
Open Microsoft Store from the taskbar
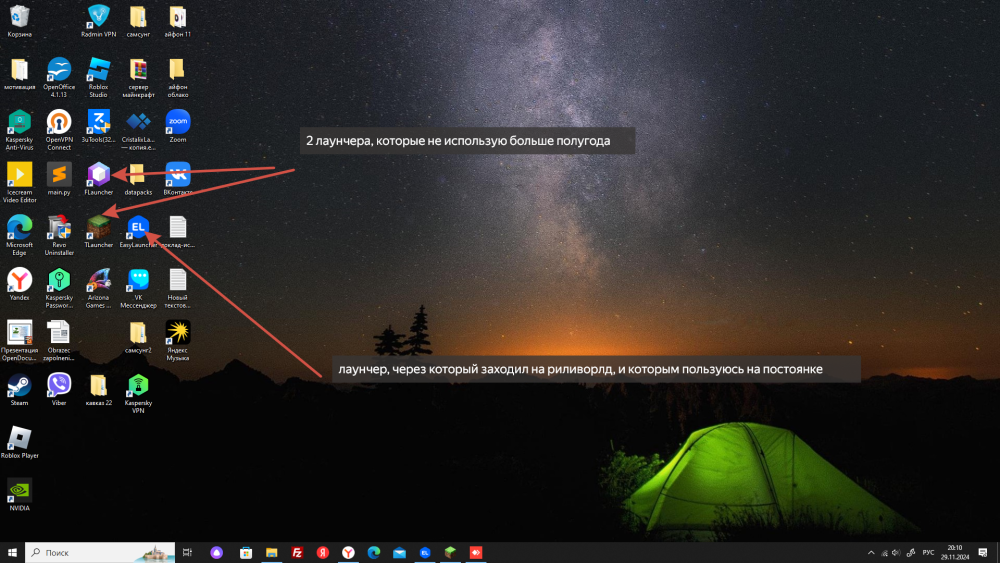246,552
